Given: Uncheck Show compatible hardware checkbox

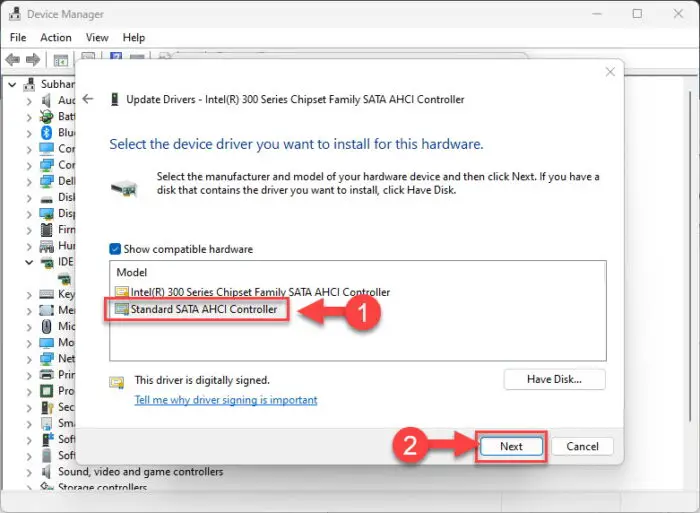Looking at the screenshot, I should 115,249.
